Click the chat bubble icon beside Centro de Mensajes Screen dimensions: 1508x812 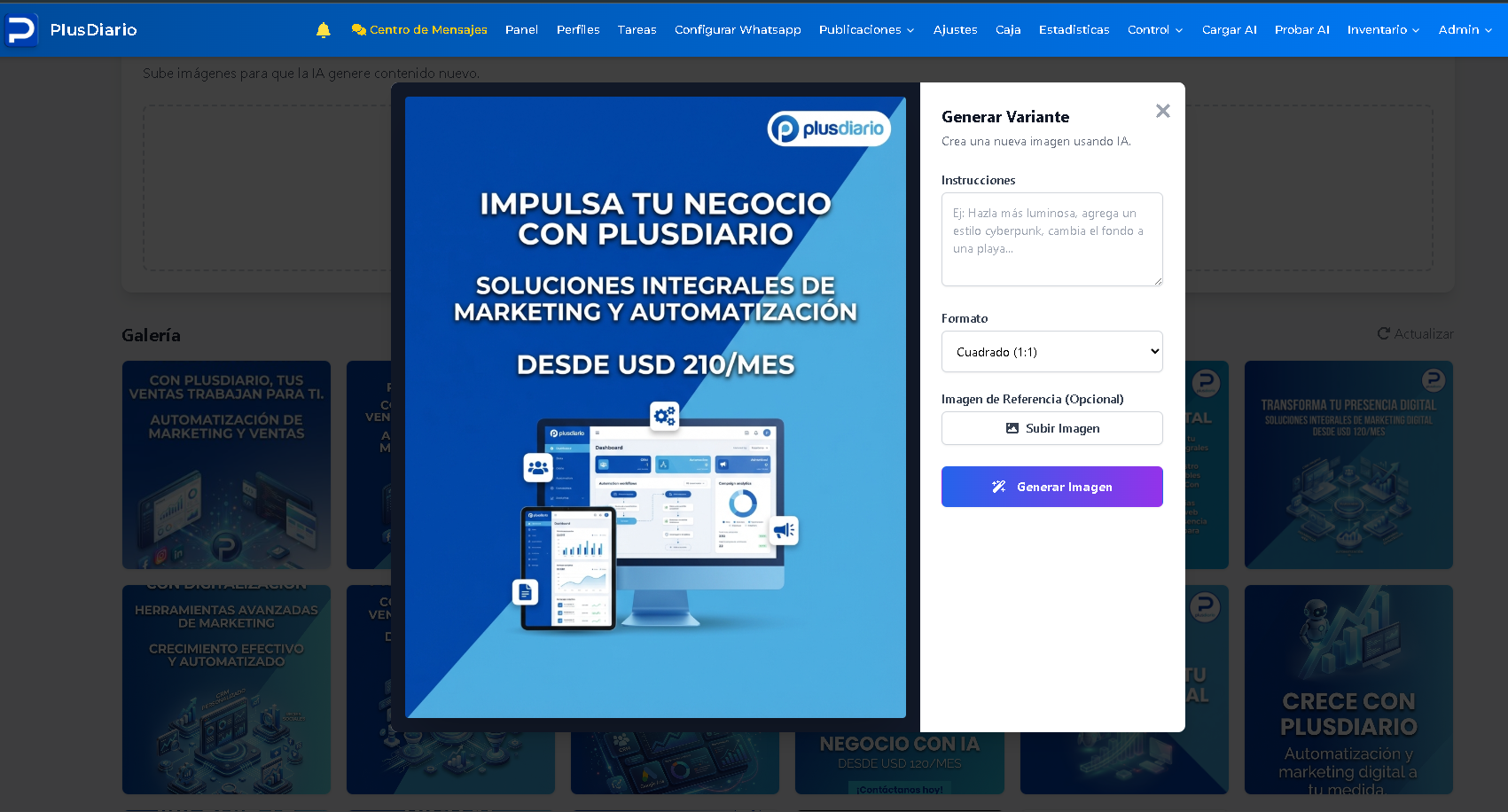tap(358, 29)
